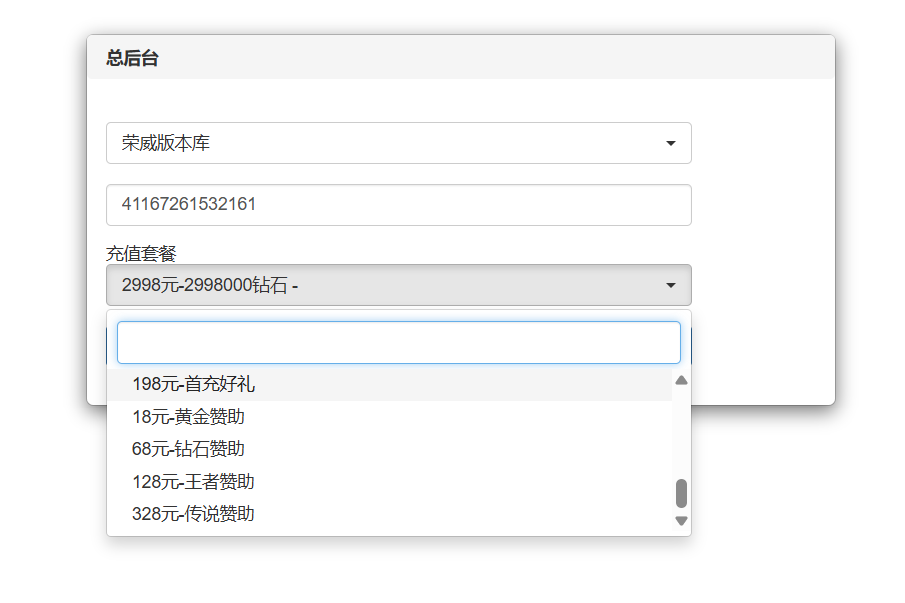Click the 荣威版本库 text in selector
905x603 pixels.
(166, 144)
